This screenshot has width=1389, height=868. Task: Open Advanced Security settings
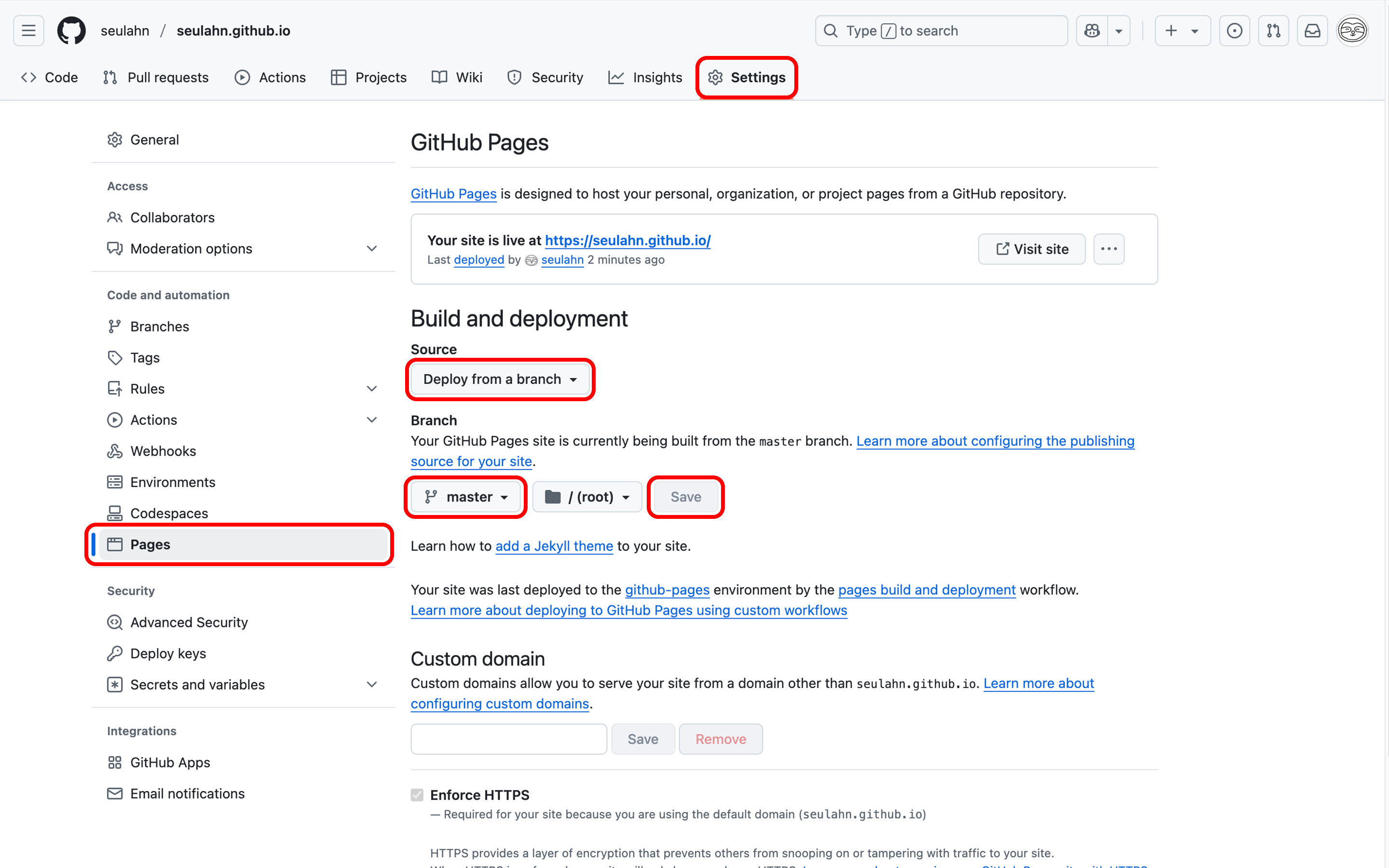243,622
